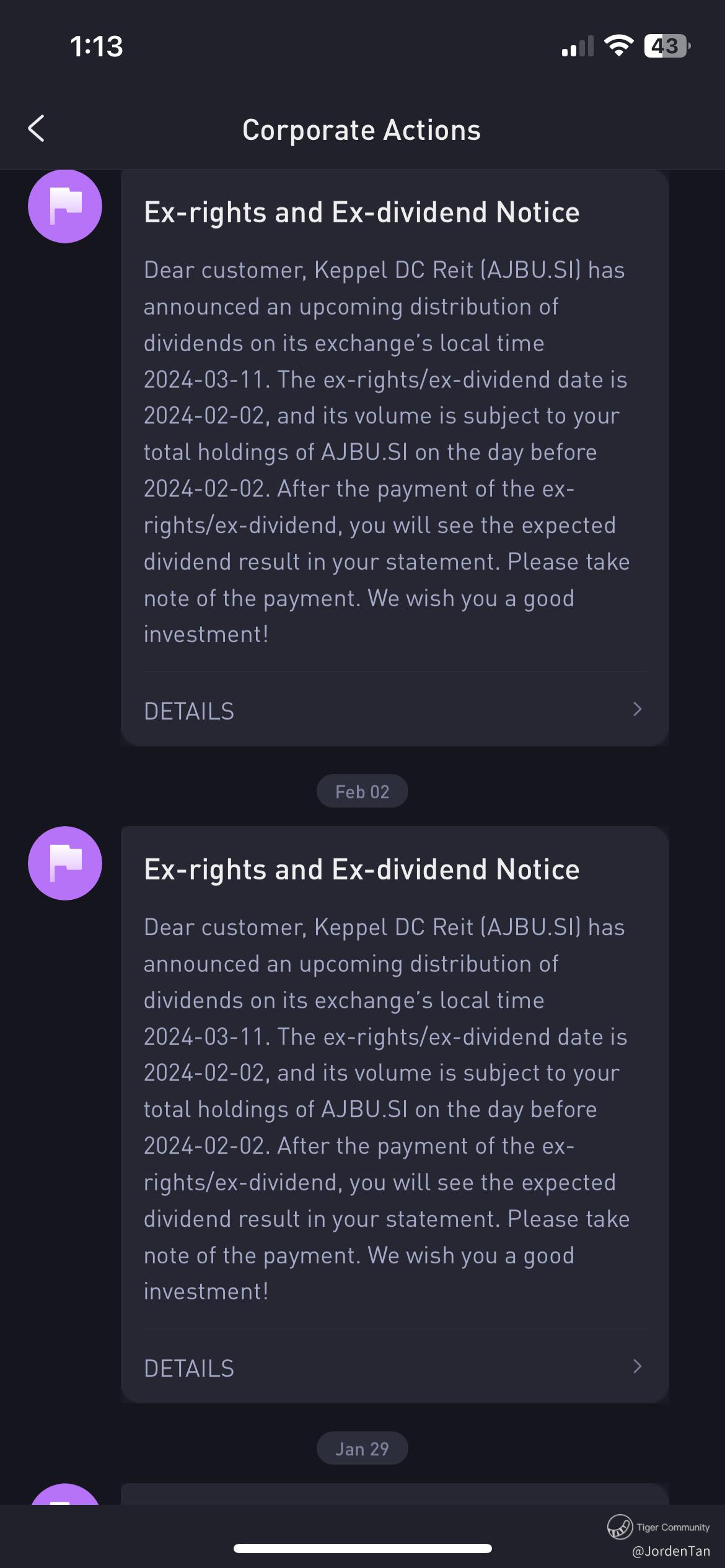Tap the back arrow in the header
The height and width of the screenshot is (1568, 725).
pyautogui.click(x=37, y=129)
